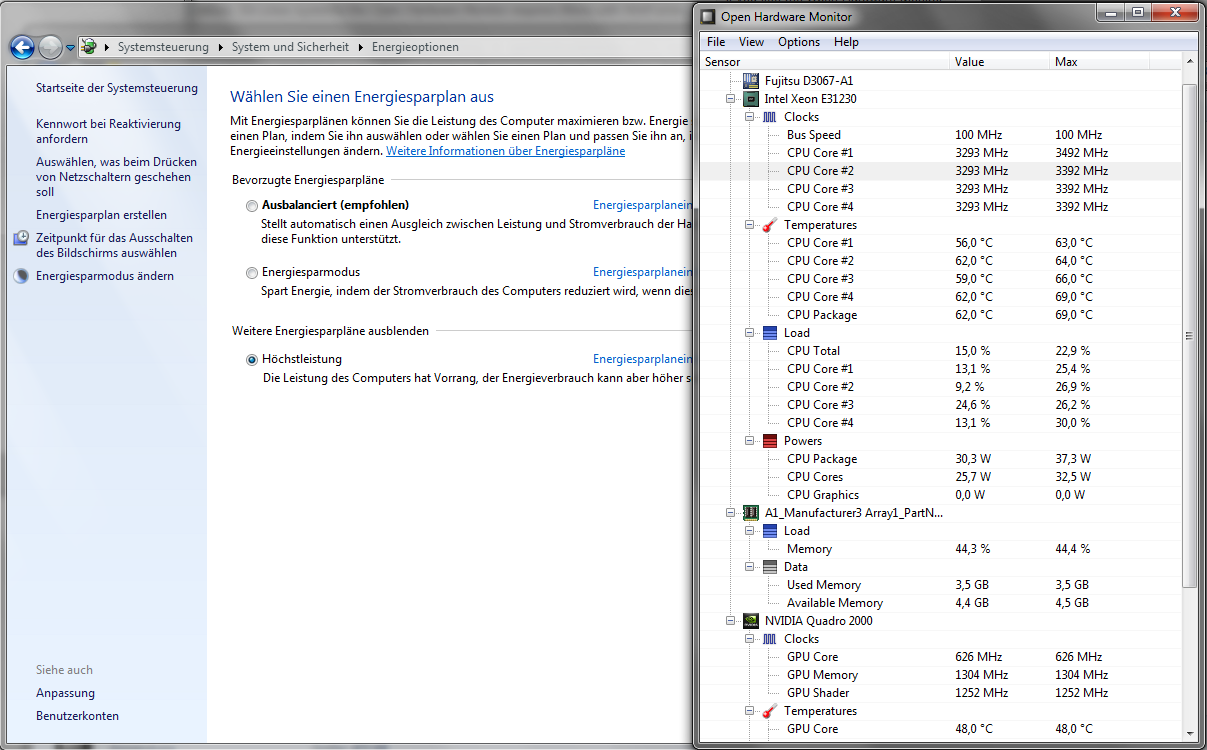Click the Fujitsu D3067-A1 mainboard icon

(751, 80)
